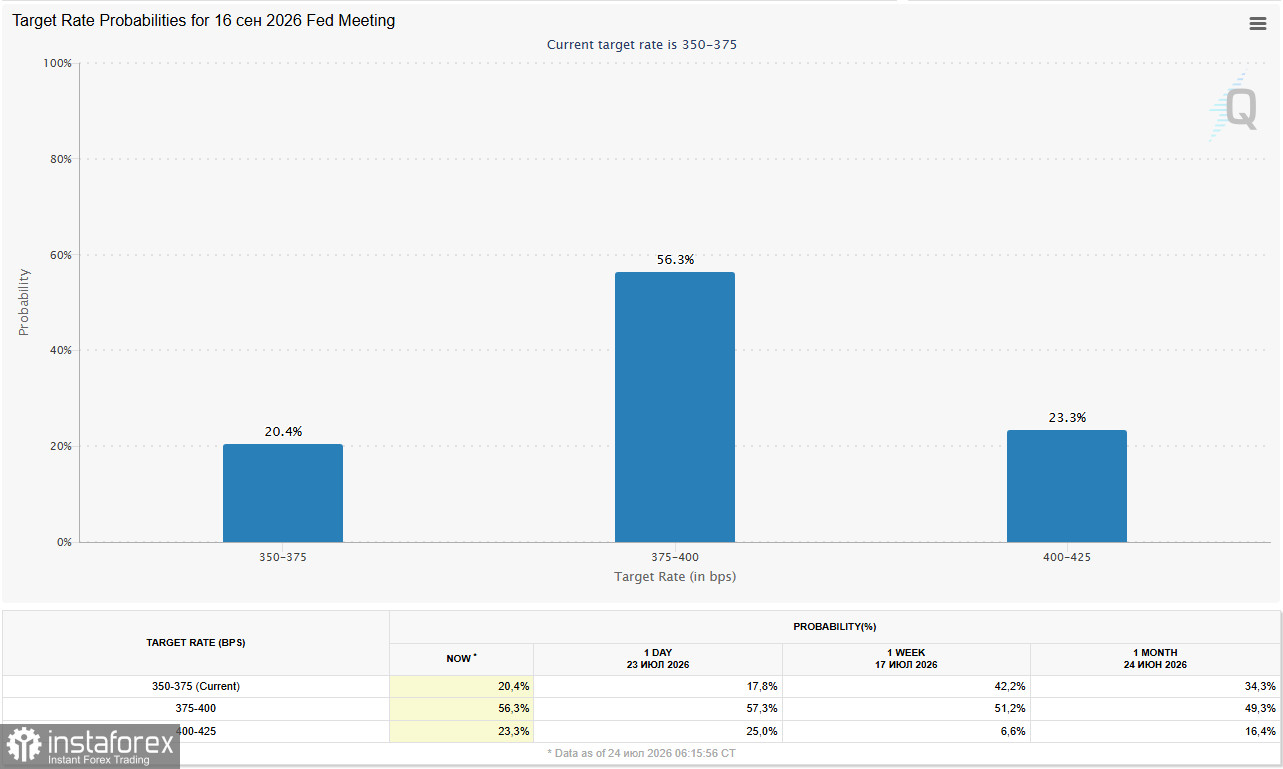Click the 'Target Rate (in bps)' axis title
1283x769 pixels.
pyautogui.click(x=675, y=577)
